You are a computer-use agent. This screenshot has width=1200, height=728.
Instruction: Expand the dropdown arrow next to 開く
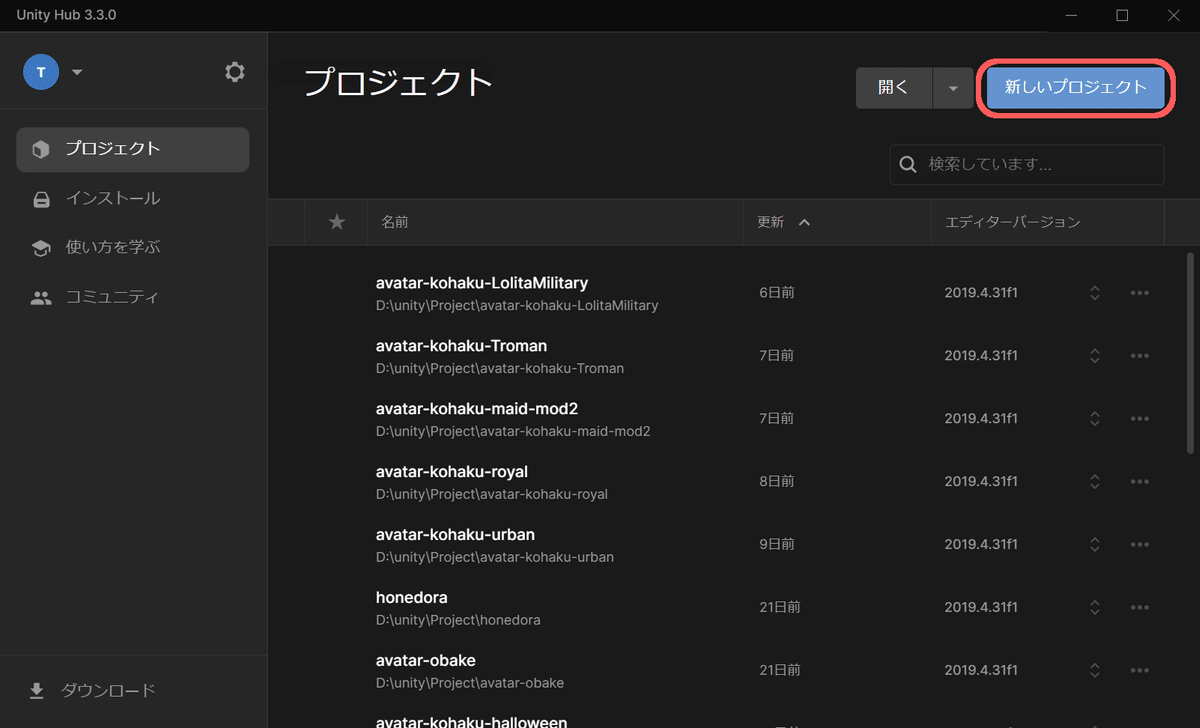tap(953, 88)
